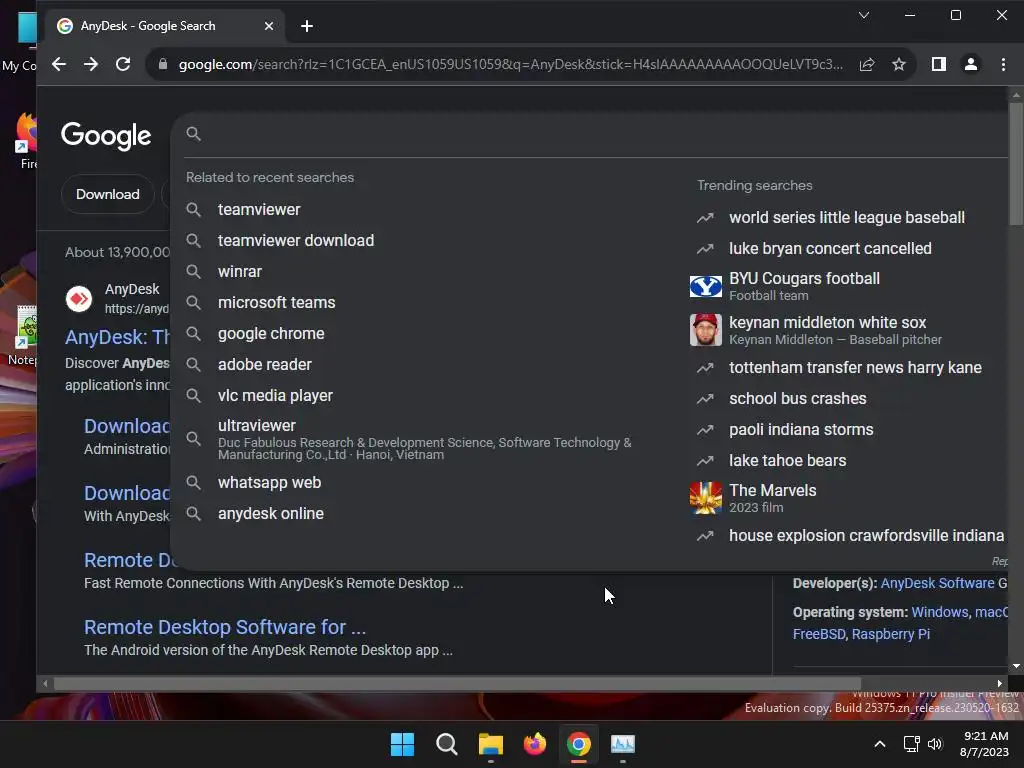The width and height of the screenshot is (1024, 768).
Task: Launch Firefox from the taskbar
Action: (x=535, y=744)
